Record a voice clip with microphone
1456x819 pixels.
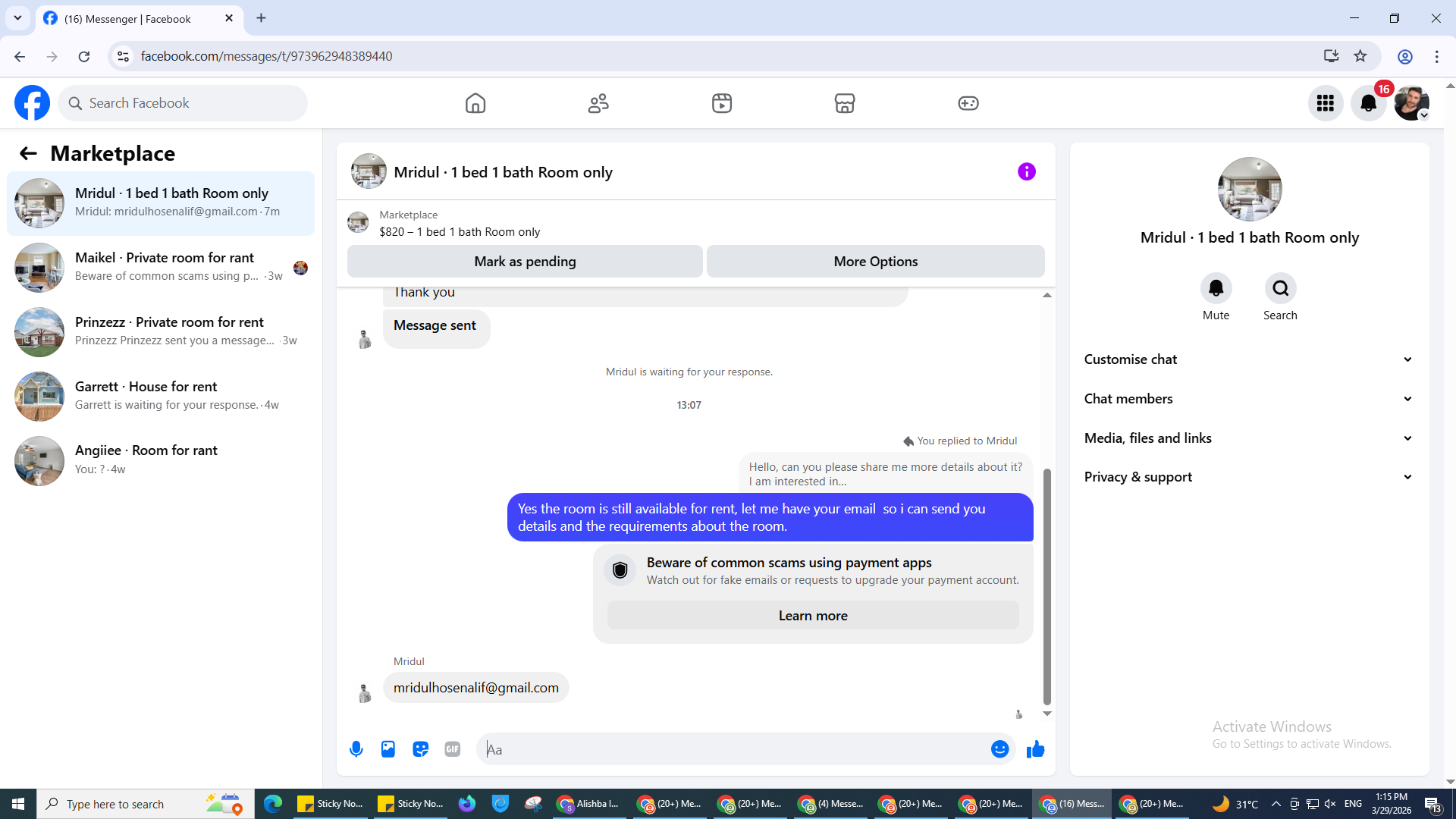[x=356, y=749]
